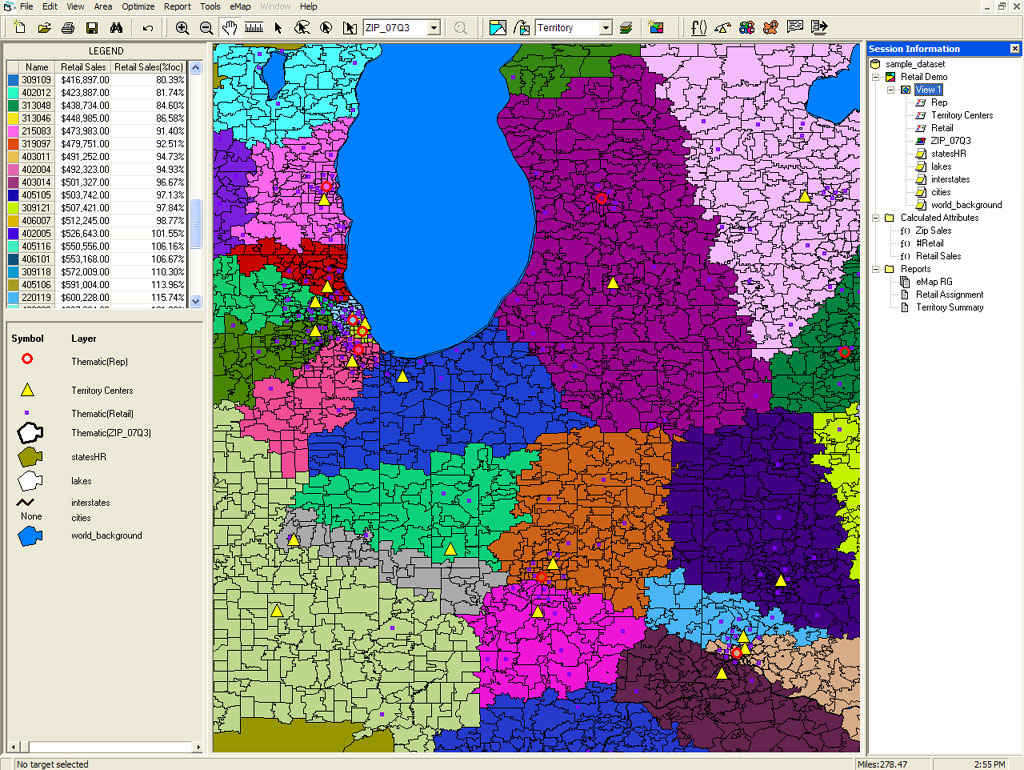Open the Optimize menu
Viewport: 1024px width, 770px height.
(x=138, y=6)
